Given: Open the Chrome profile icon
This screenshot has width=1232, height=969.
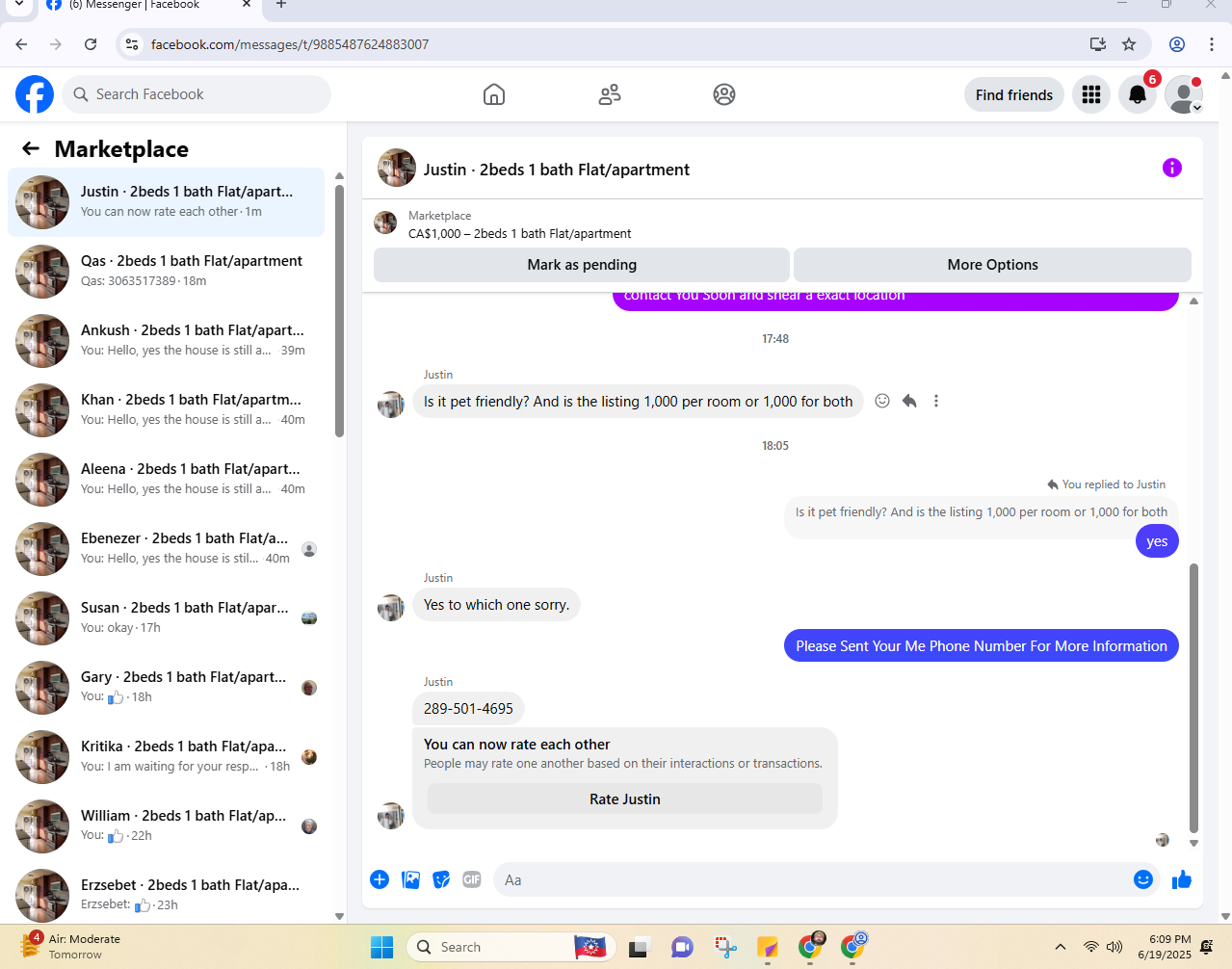Looking at the screenshot, I should [1177, 44].
